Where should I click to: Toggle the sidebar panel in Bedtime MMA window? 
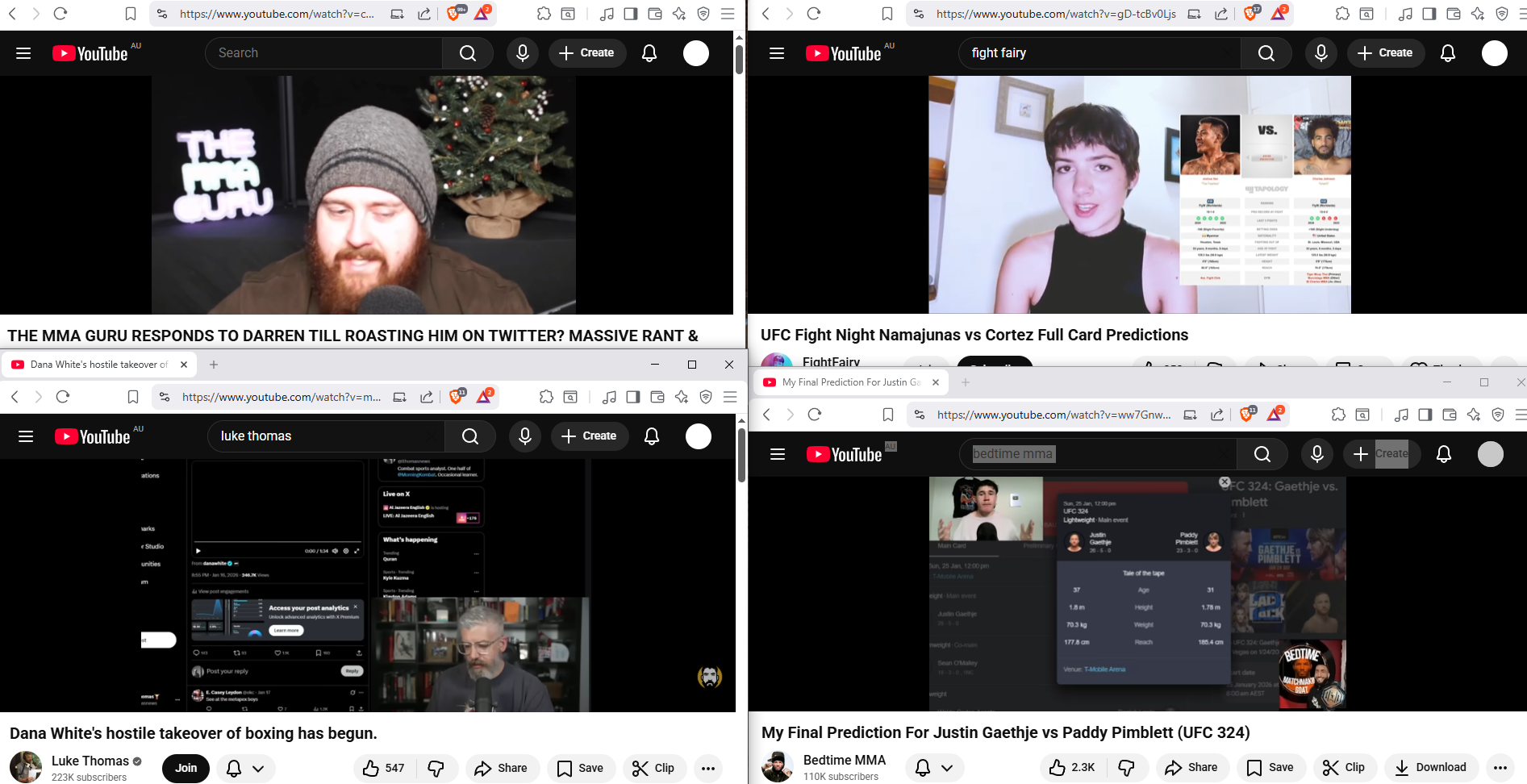[x=1425, y=415]
